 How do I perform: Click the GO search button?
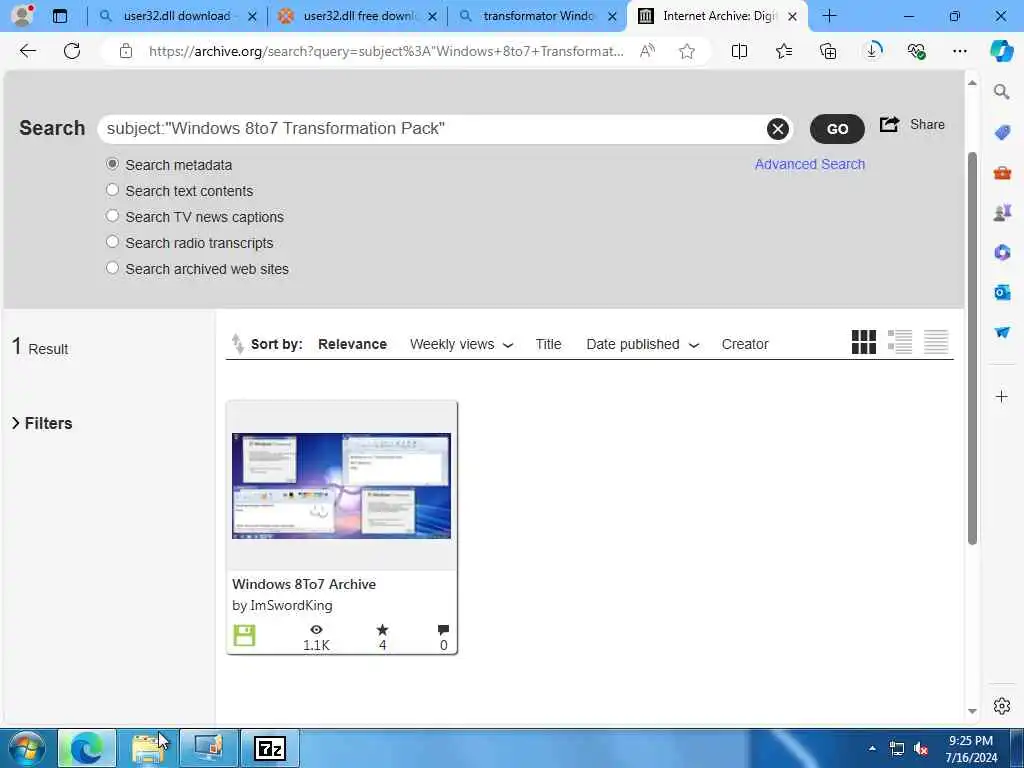(x=837, y=129)
